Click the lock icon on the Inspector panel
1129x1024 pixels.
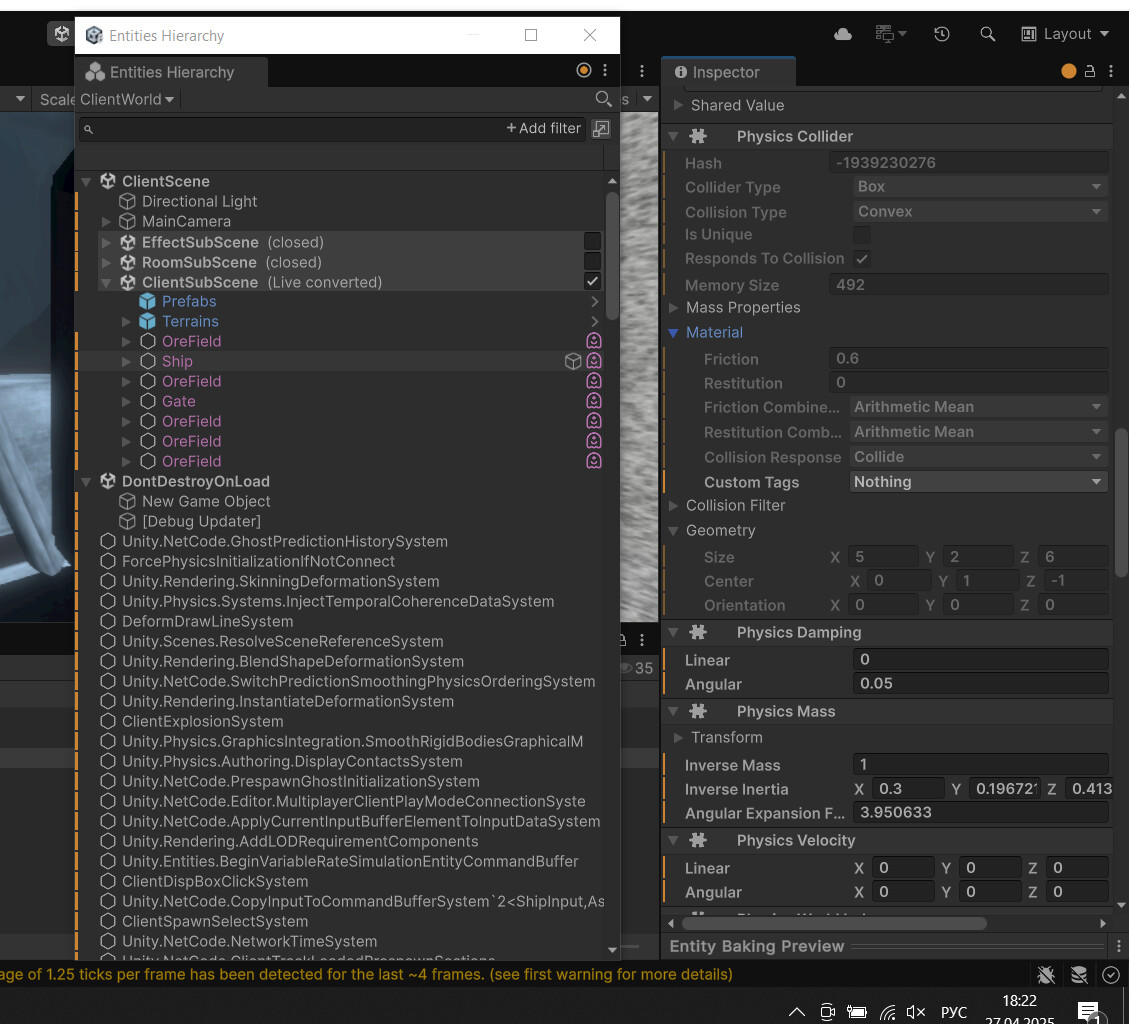pos(1089,71)
